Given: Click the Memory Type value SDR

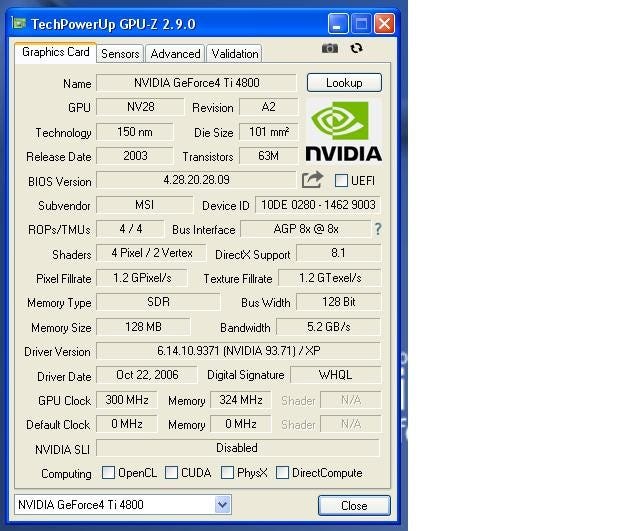Looking at the screenshot, I should pos(158,302).
